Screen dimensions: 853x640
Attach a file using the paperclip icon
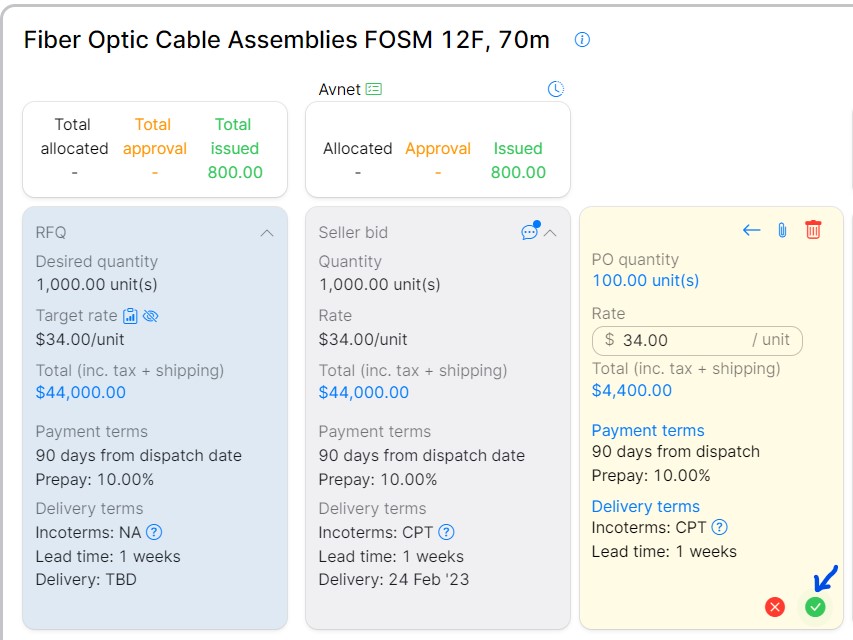783,229
